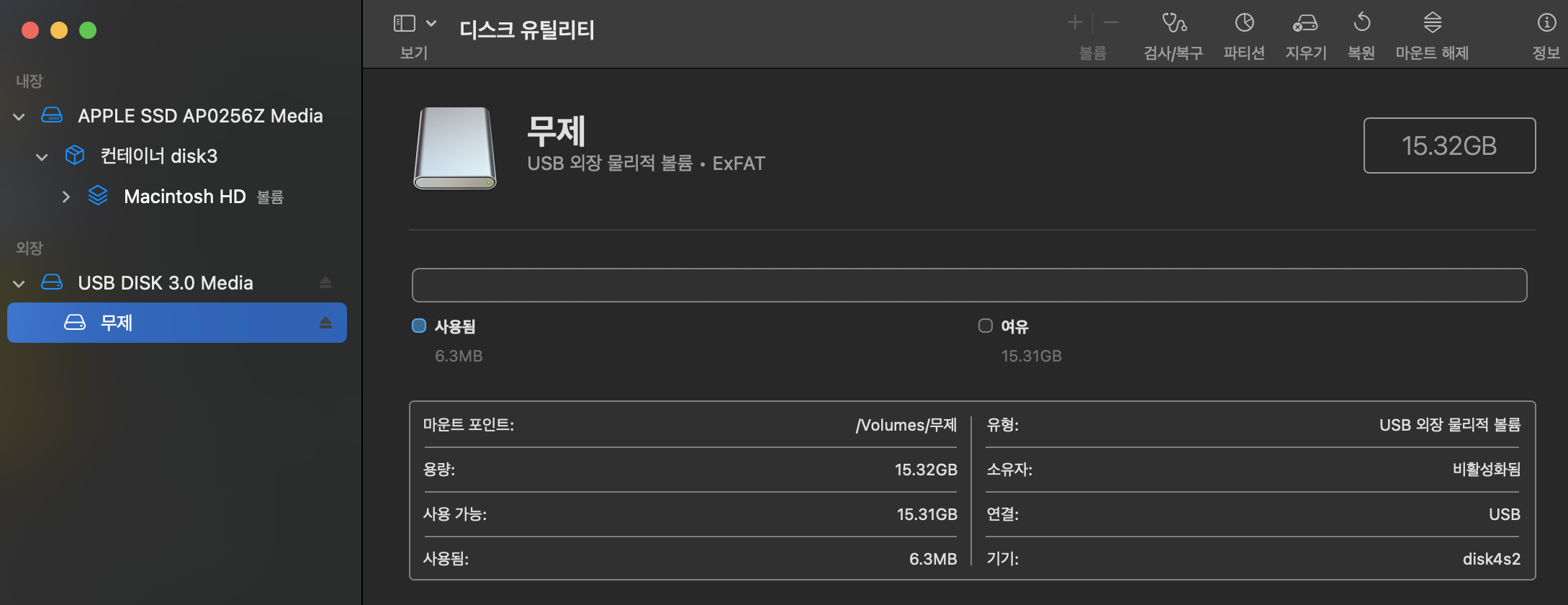
Task: Eject the 무제 volume
Action: (327, 323)
